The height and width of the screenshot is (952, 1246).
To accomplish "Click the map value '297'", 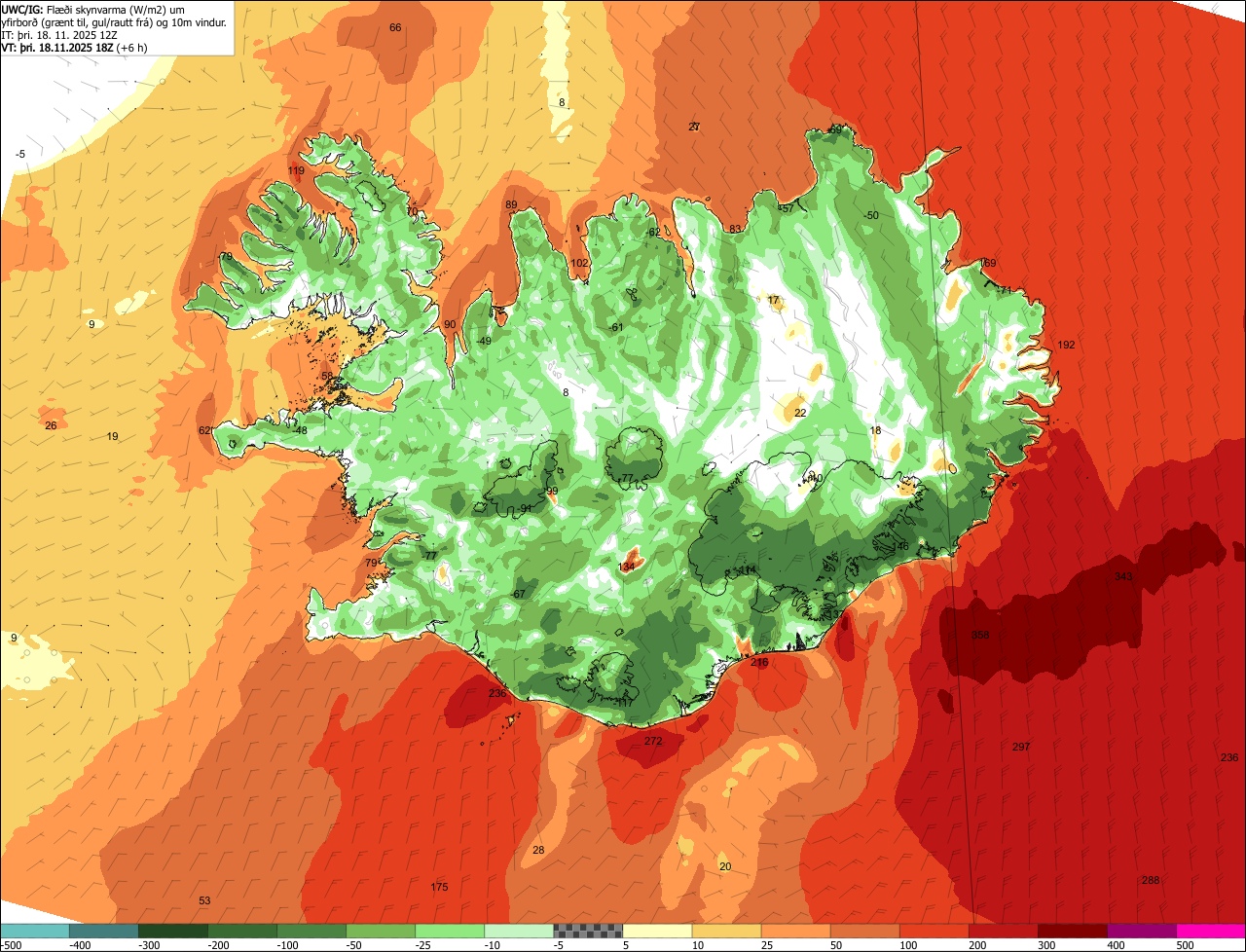I will 1021,747.
